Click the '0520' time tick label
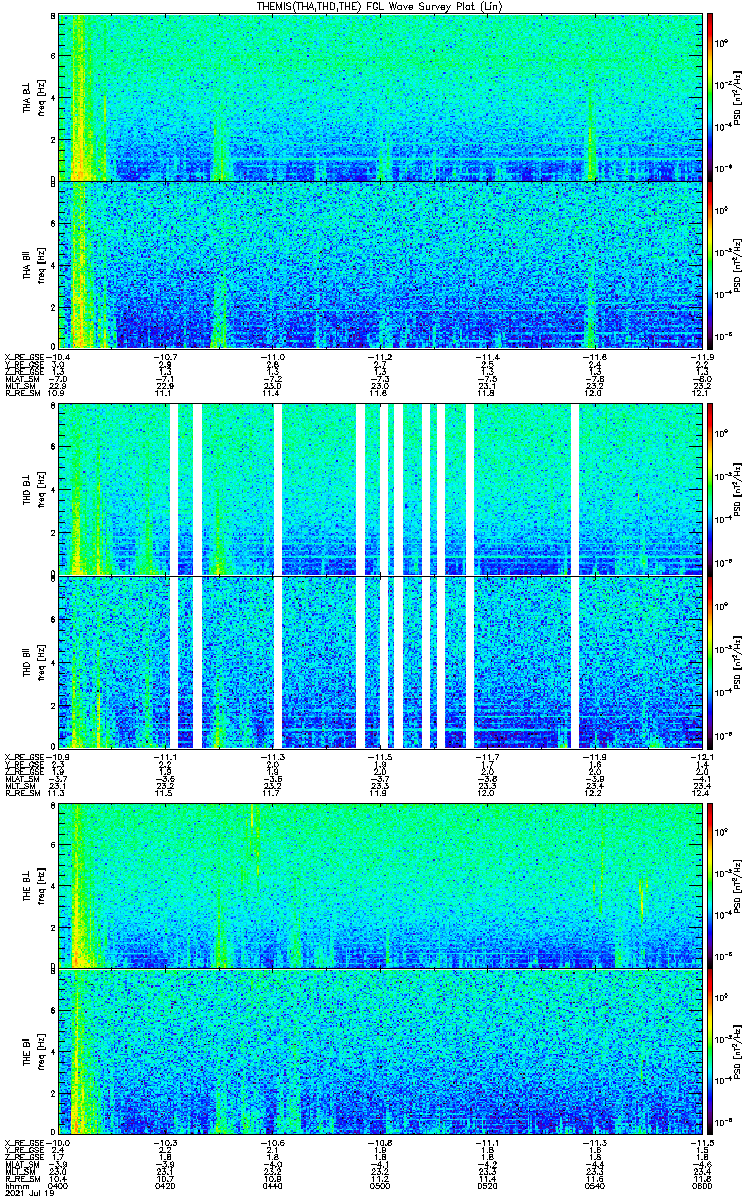This screenshot has width=750, height=1200. tap(487, 1187)
